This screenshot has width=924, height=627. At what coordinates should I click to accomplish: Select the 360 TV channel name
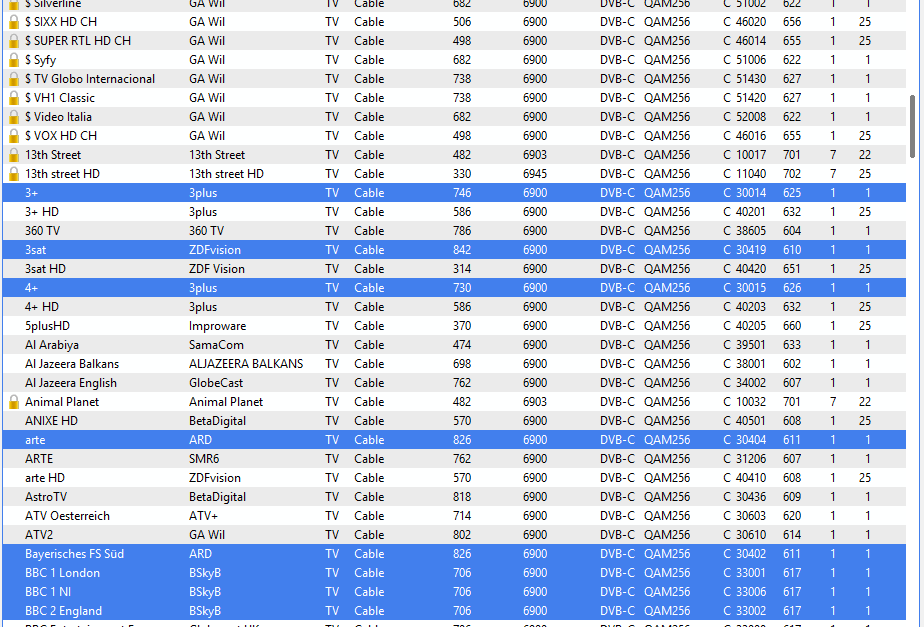click(42, 231)
